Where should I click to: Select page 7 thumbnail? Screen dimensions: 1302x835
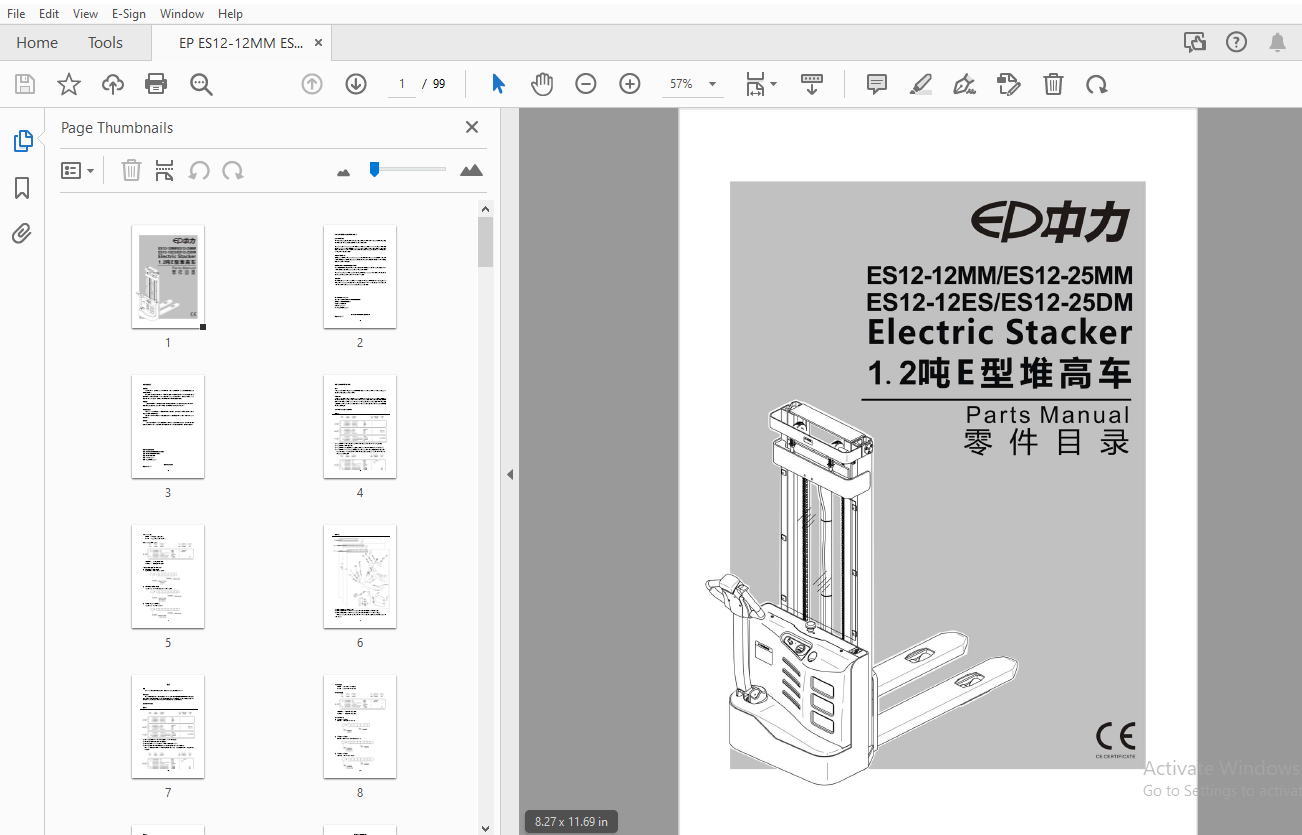coord(168,727)
